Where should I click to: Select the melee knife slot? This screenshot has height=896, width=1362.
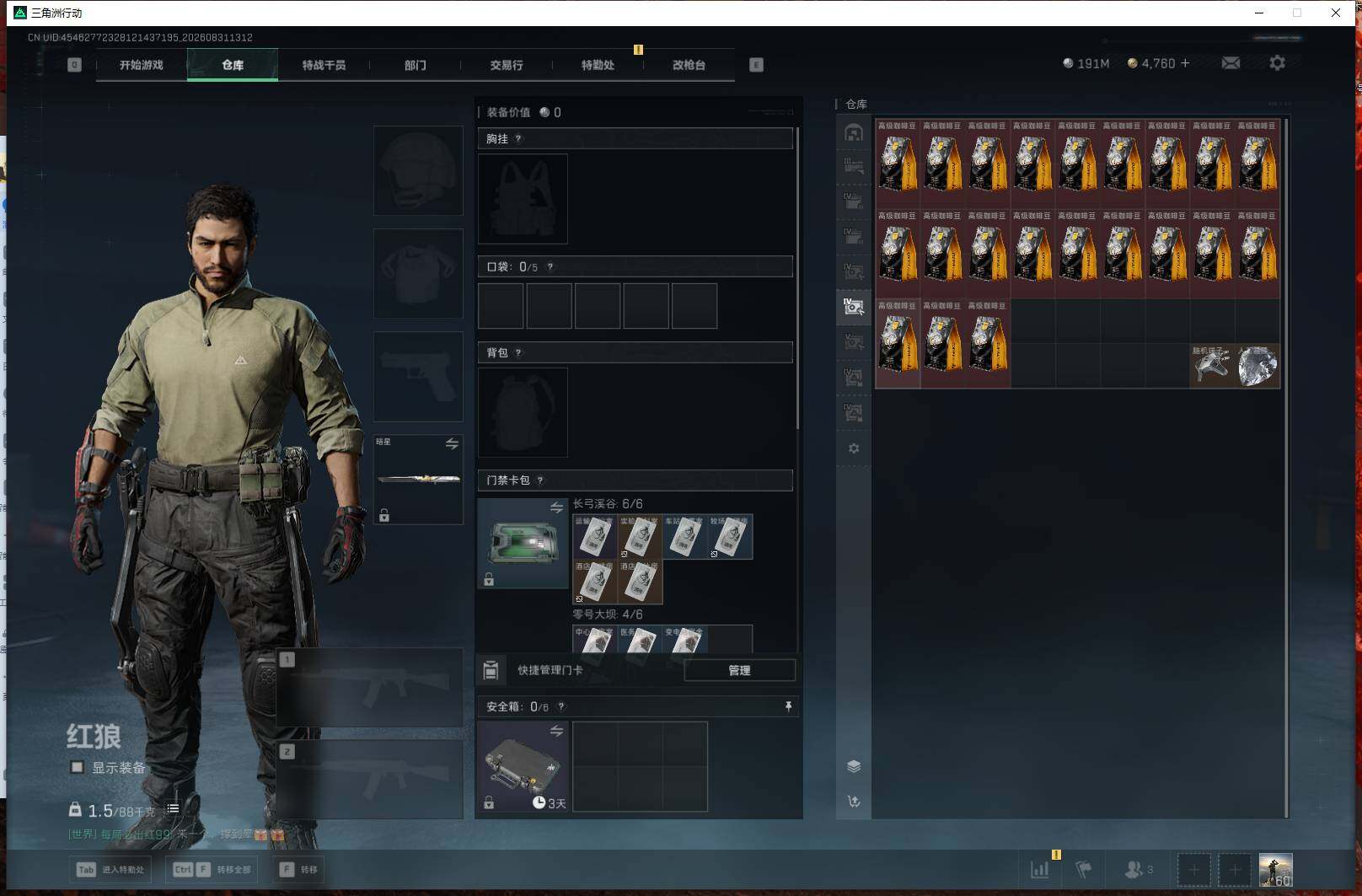pyautogui.click(x=418, y=480)
